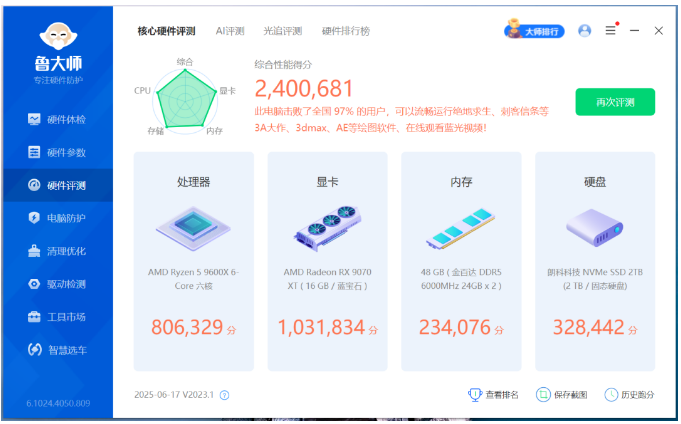This screenshot has width=681, height=424.
Task: Click the performance radar chart
Action: pyautogui.click(x=185, y=95)
